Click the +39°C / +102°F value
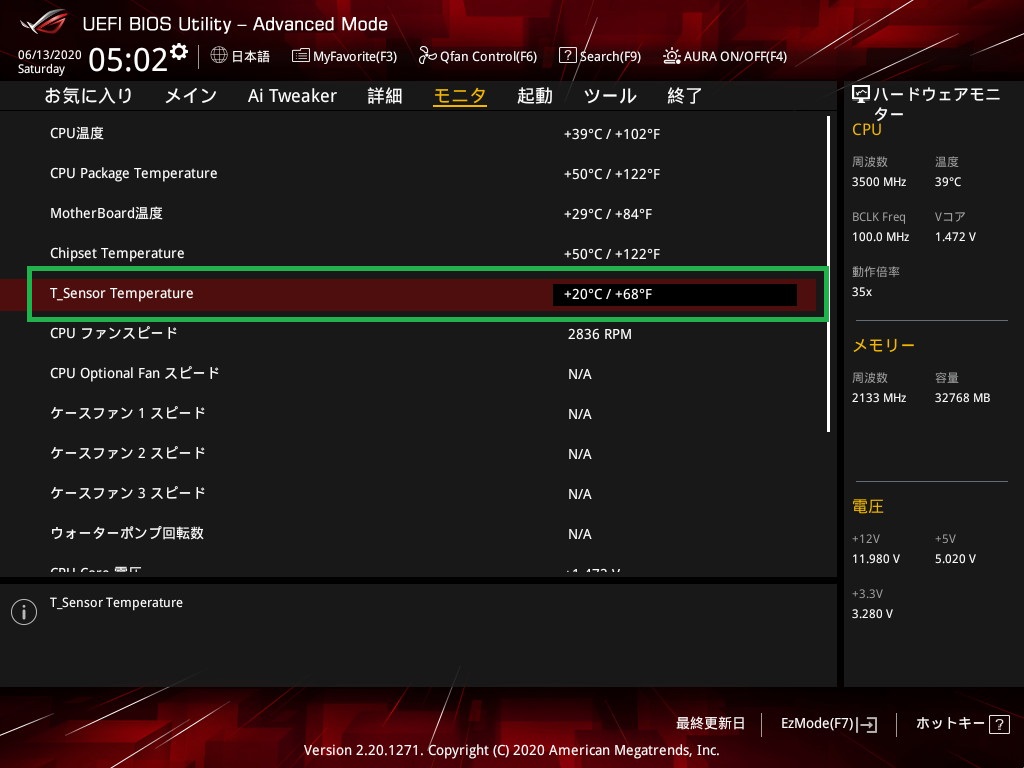Screen dimensions: 1024x768 click(x=612, y=134)
